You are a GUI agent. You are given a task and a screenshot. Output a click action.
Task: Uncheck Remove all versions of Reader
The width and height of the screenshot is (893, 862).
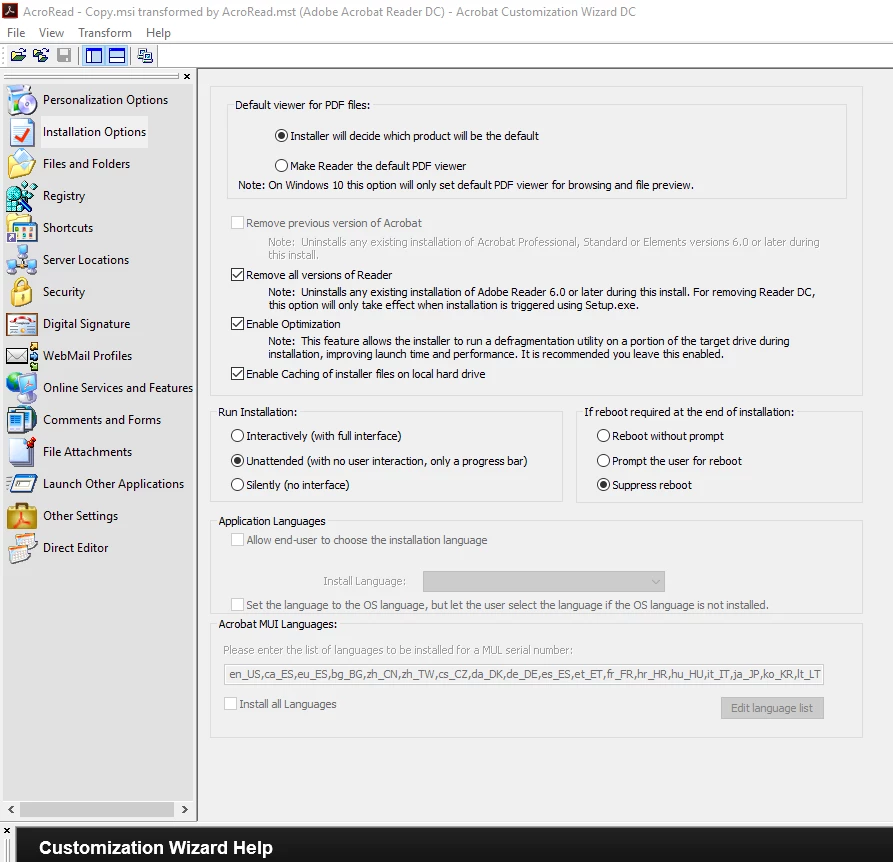click(x=237, y=275)
